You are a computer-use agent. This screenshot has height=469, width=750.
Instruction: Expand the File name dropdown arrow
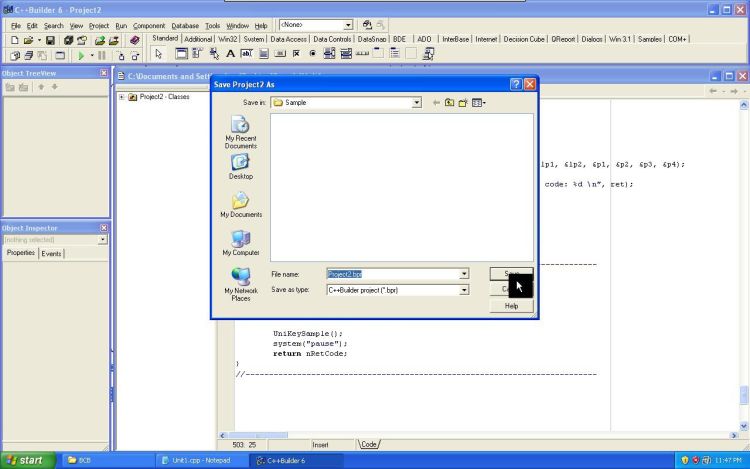click(464, 274)
